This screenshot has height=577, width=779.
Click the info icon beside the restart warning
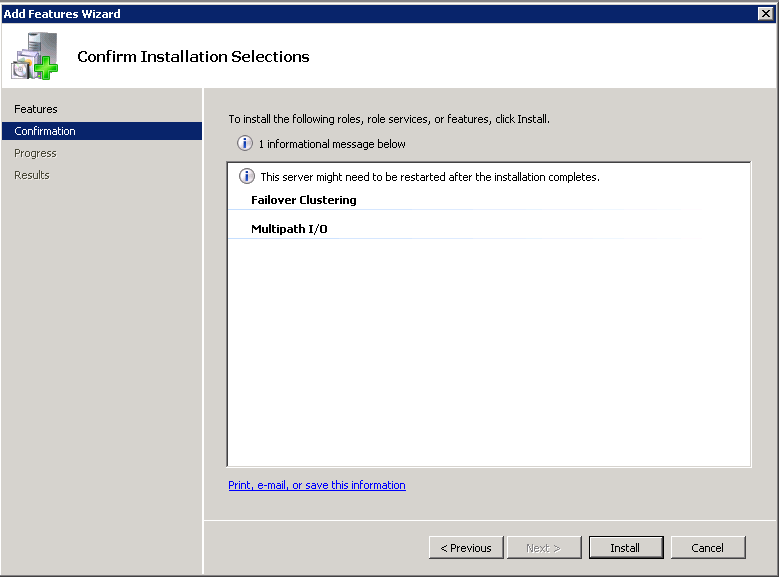[247, 177]
